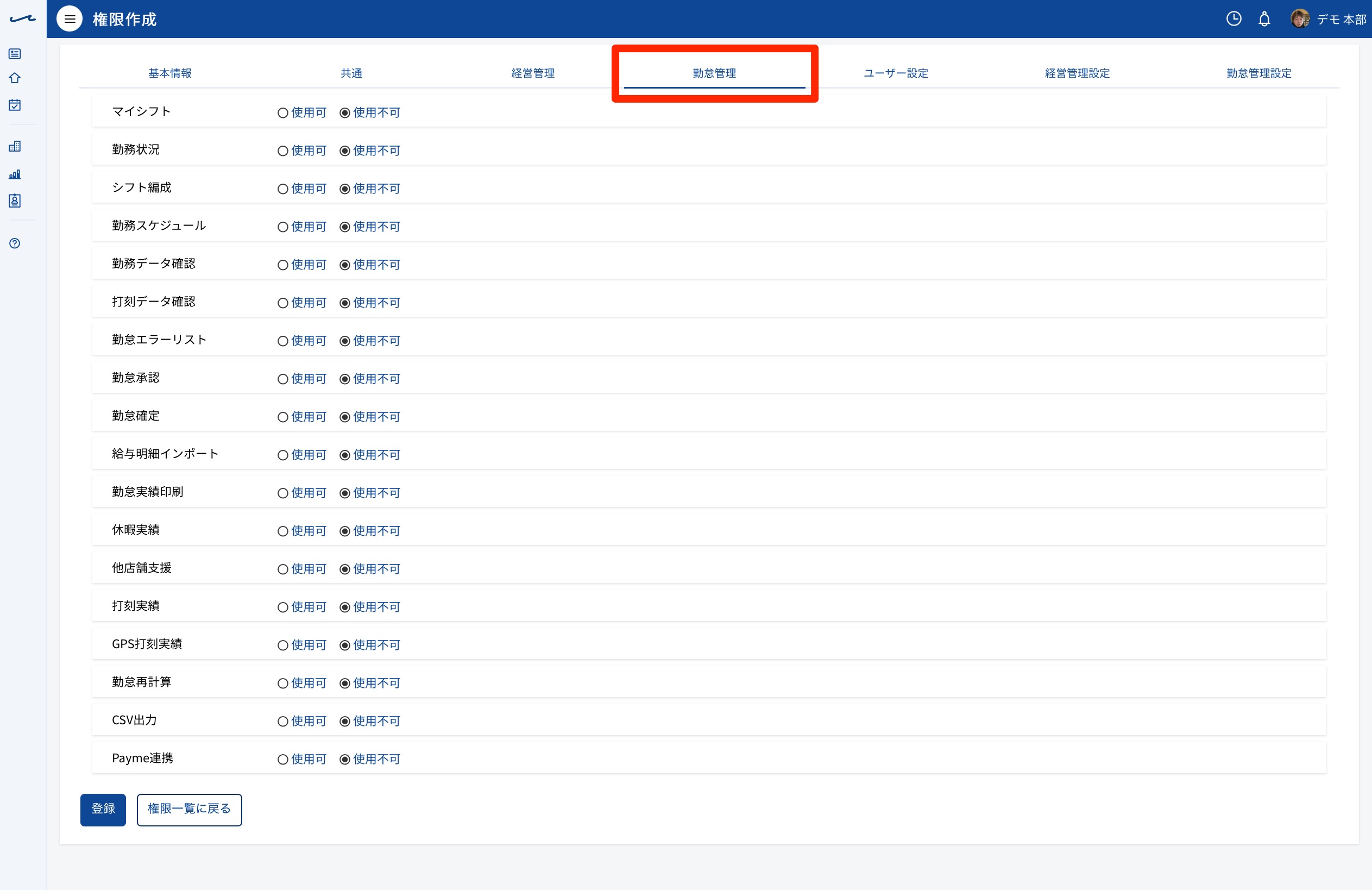
Task: Set シフト編成 to 使用可
Action: (x=283, y=189)
